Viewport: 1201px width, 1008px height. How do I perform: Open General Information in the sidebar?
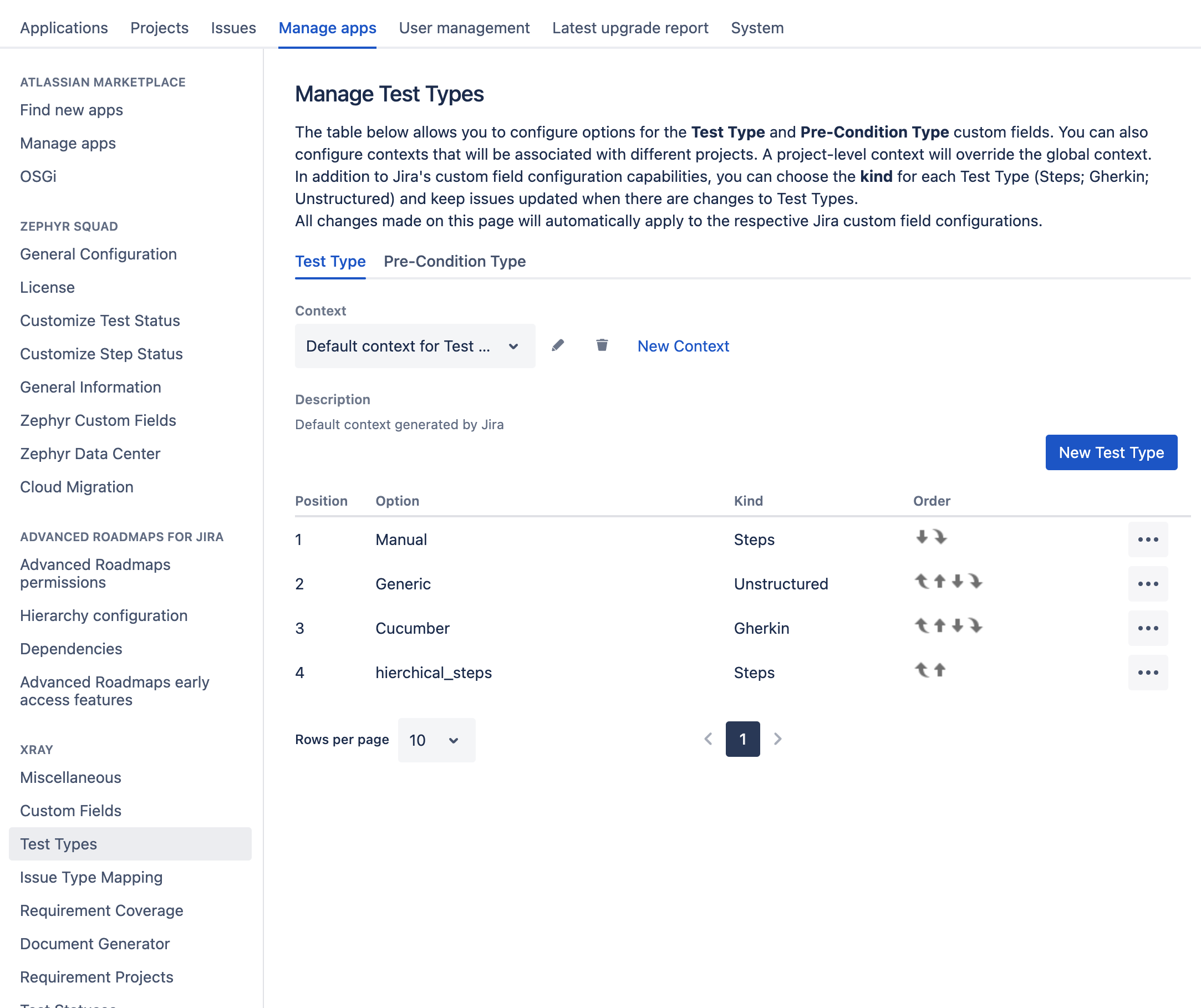point(90,387)
